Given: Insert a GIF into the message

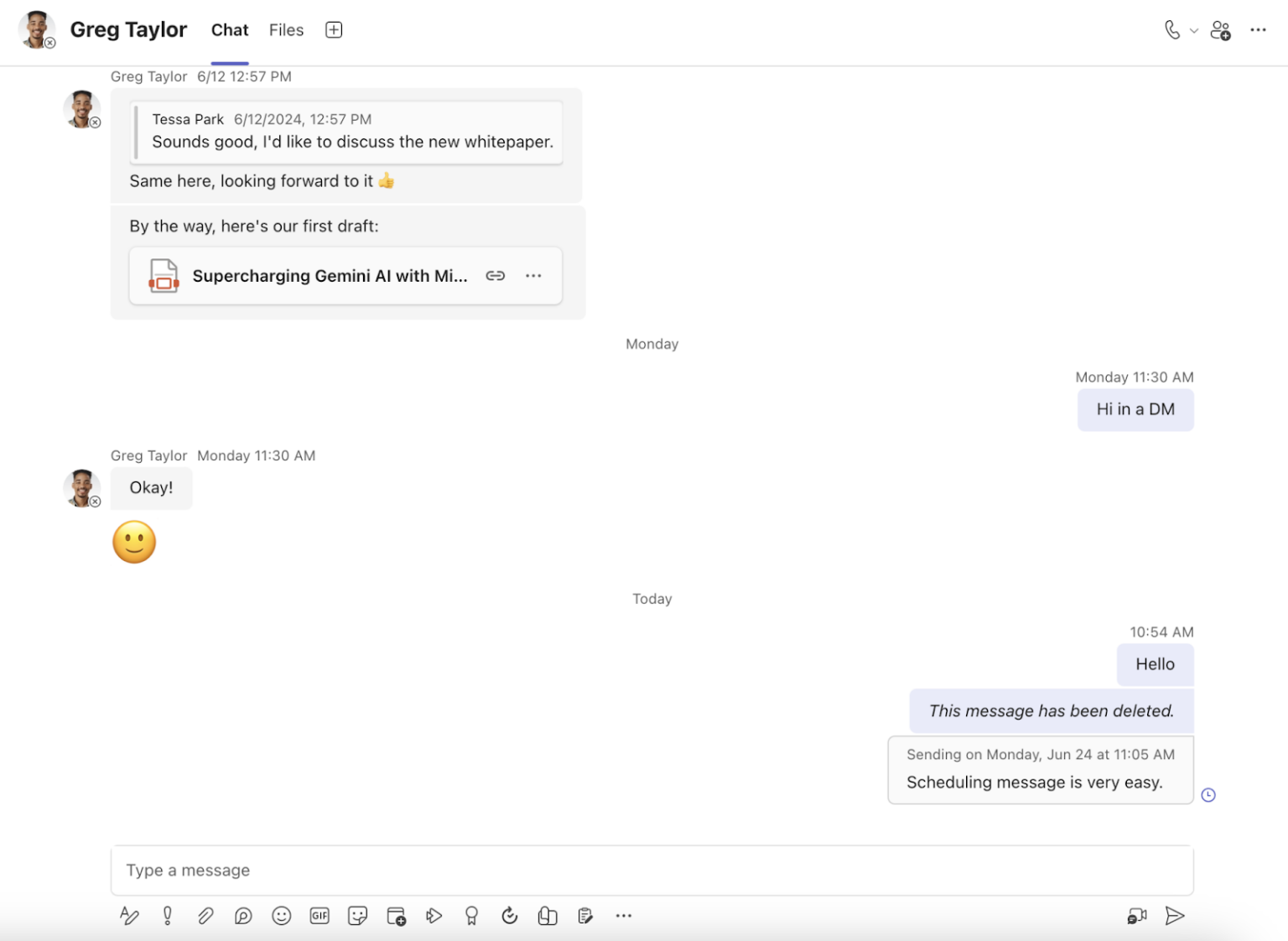Looking at the screenshot, I should [319, 915].
